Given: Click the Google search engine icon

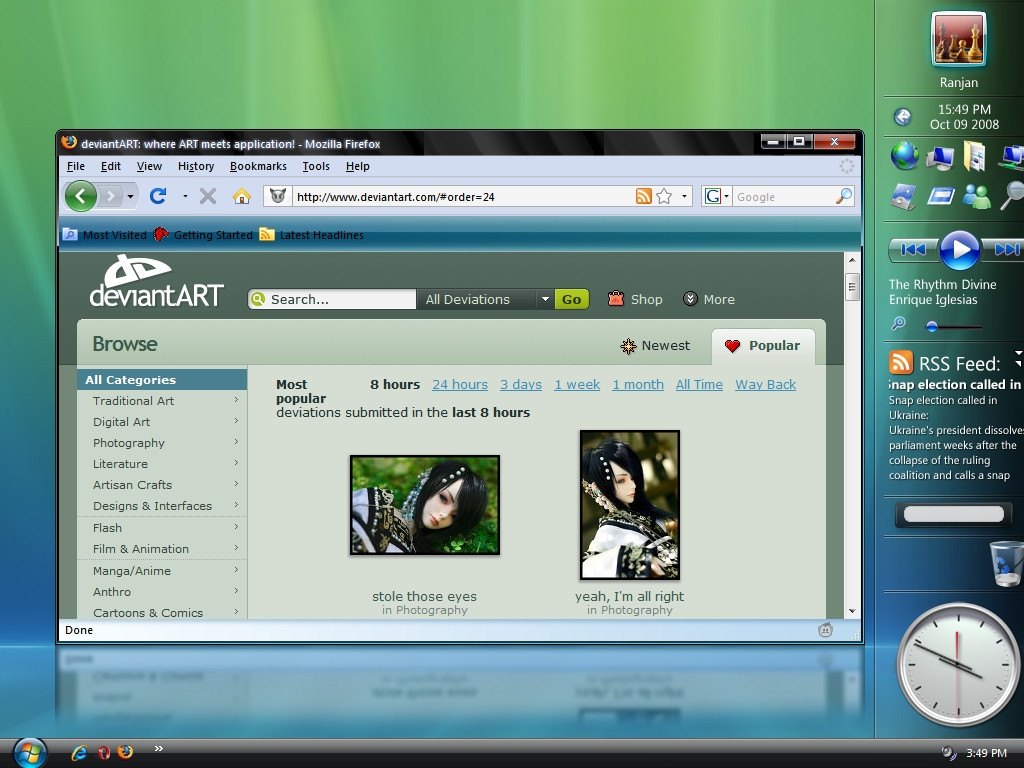Looking at the screenshot, I should coord(712,196).
